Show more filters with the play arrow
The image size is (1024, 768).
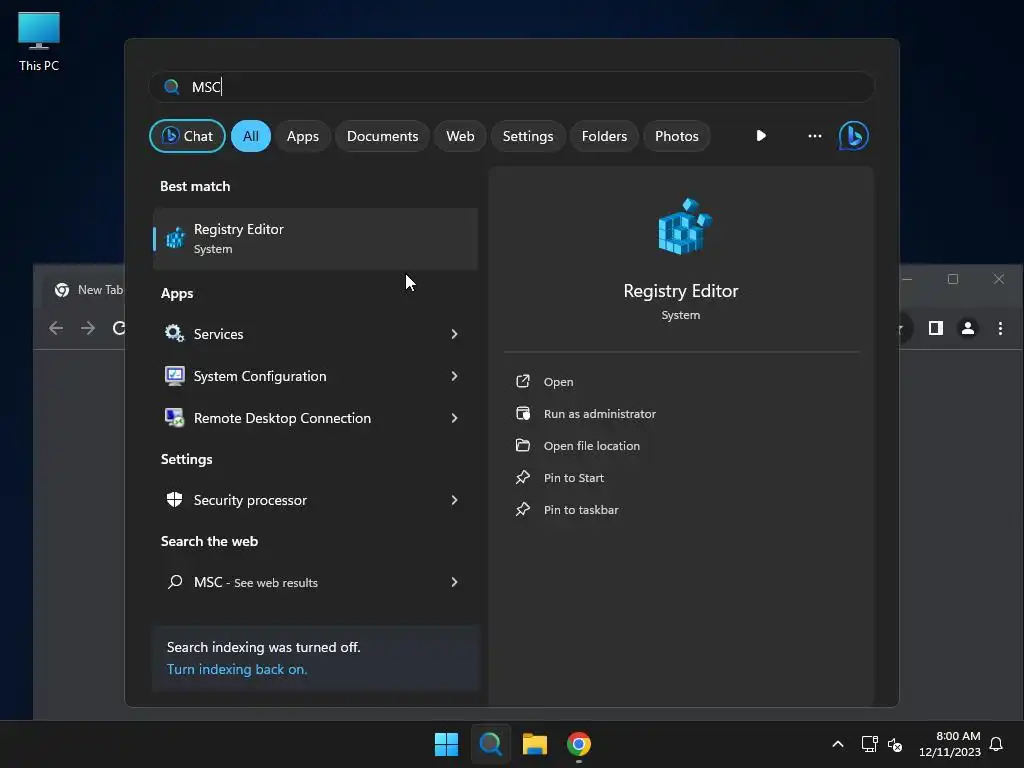click(761, 136)
